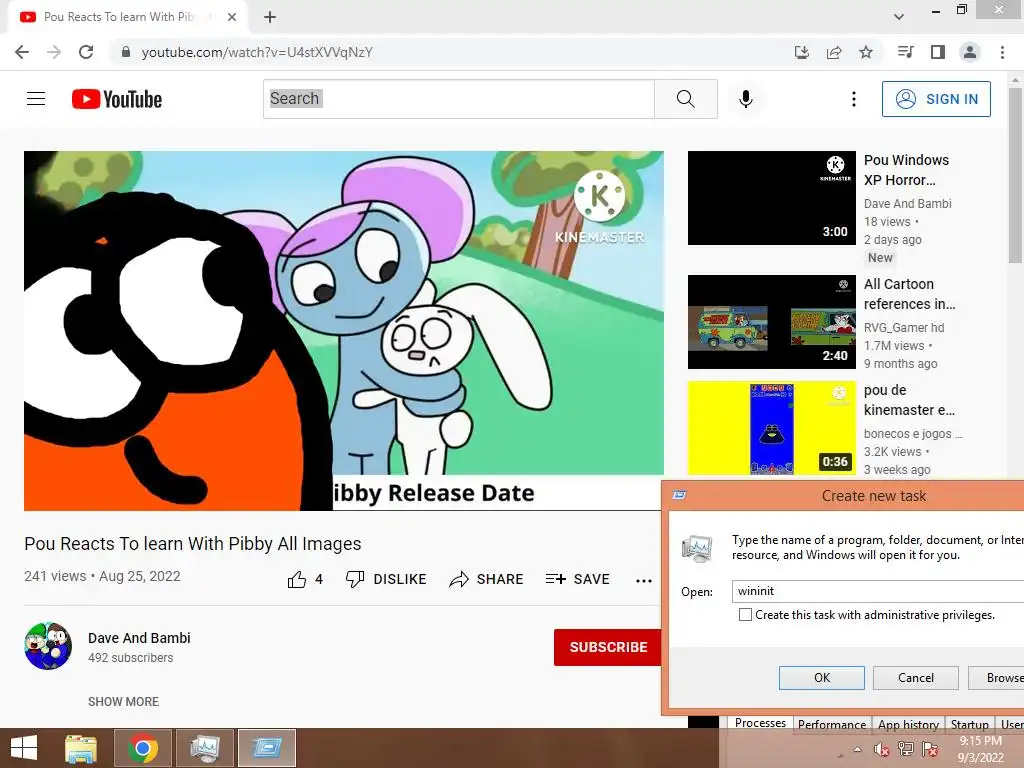The height and width of the screenshot is (768, 1024).
Task: Enable administrative privileges checkbox
Action: click(x=745, y=615)
